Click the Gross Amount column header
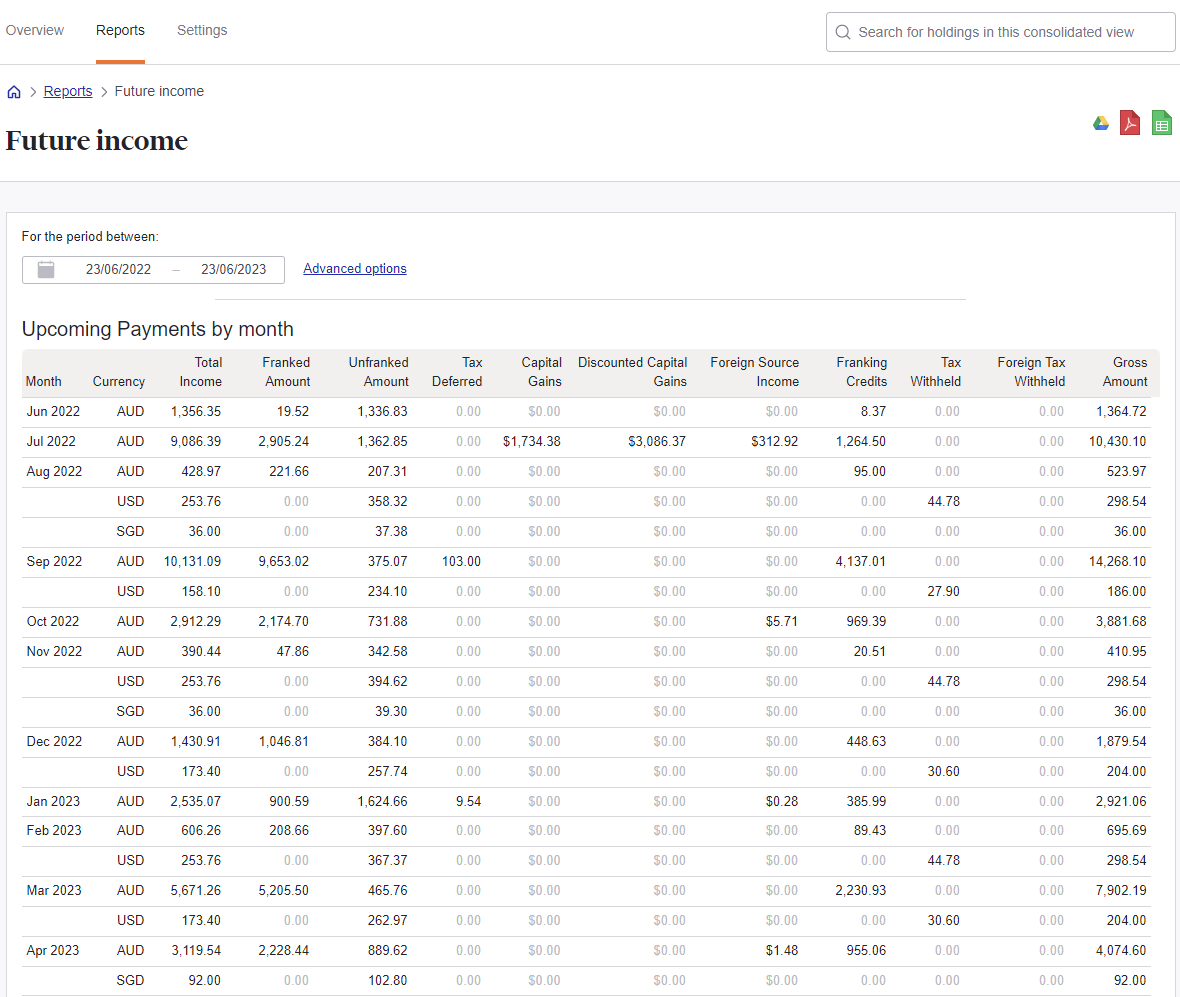 pos(1122,372)
